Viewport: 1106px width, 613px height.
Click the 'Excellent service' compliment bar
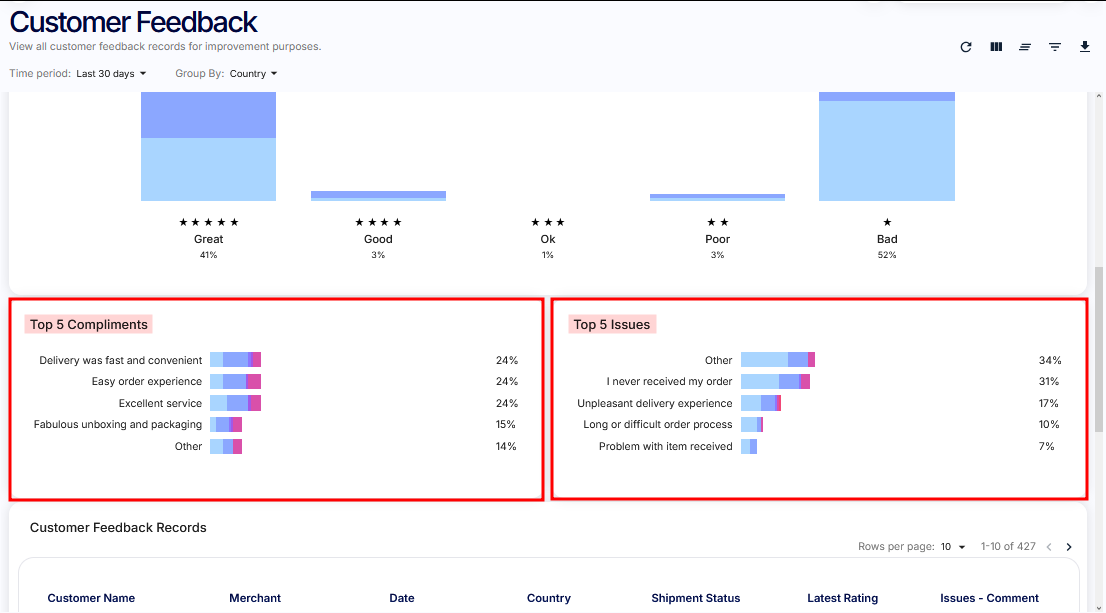tap(235, 403)
